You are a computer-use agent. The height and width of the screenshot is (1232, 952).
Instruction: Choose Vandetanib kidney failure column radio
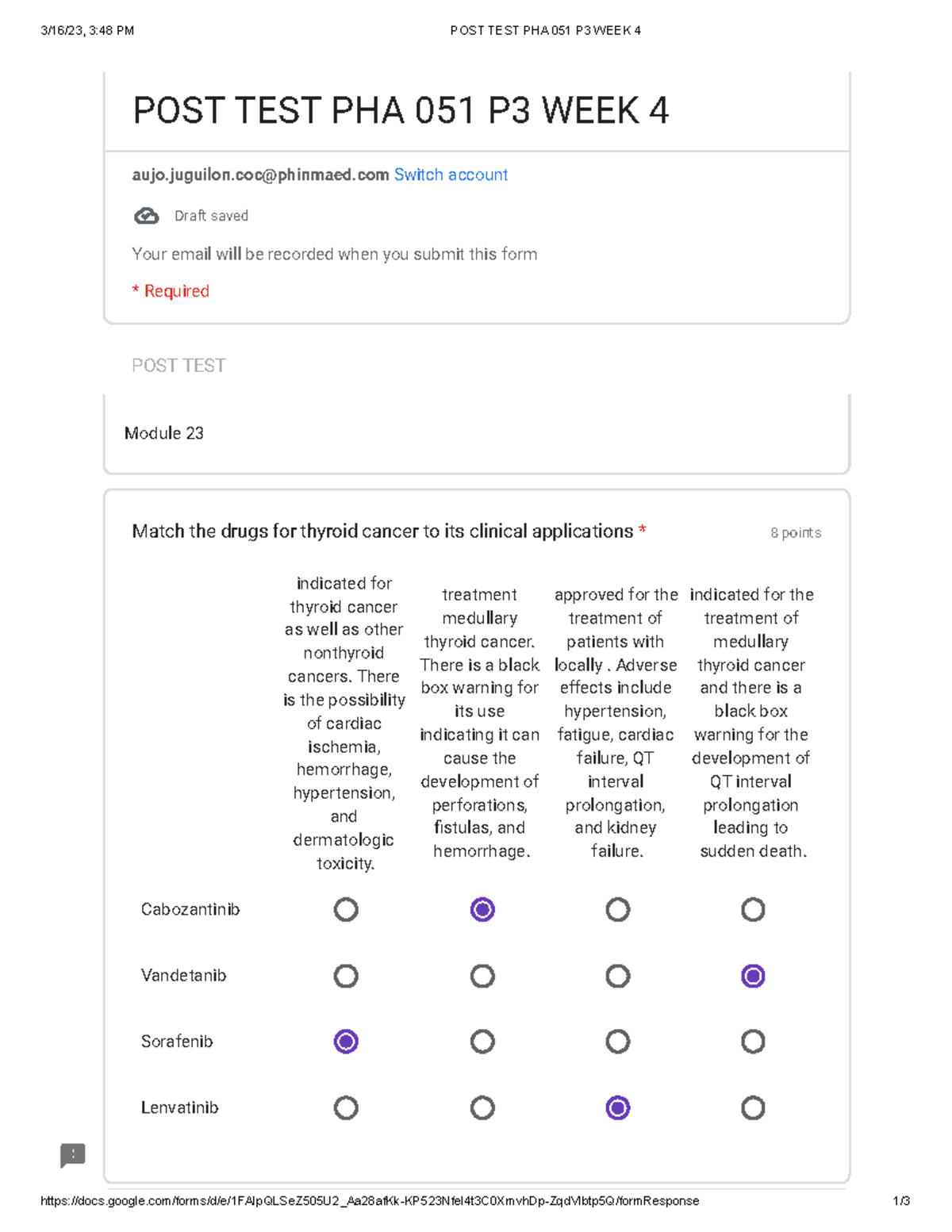click(618, 976)
